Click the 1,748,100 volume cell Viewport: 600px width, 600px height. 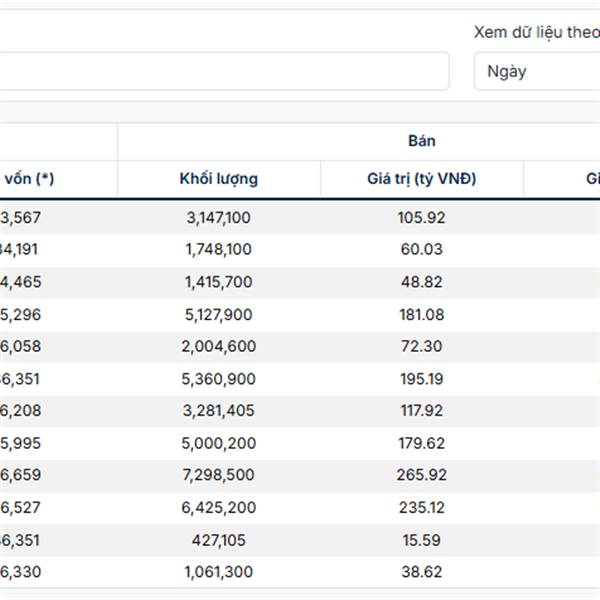(x=219, y=249)
